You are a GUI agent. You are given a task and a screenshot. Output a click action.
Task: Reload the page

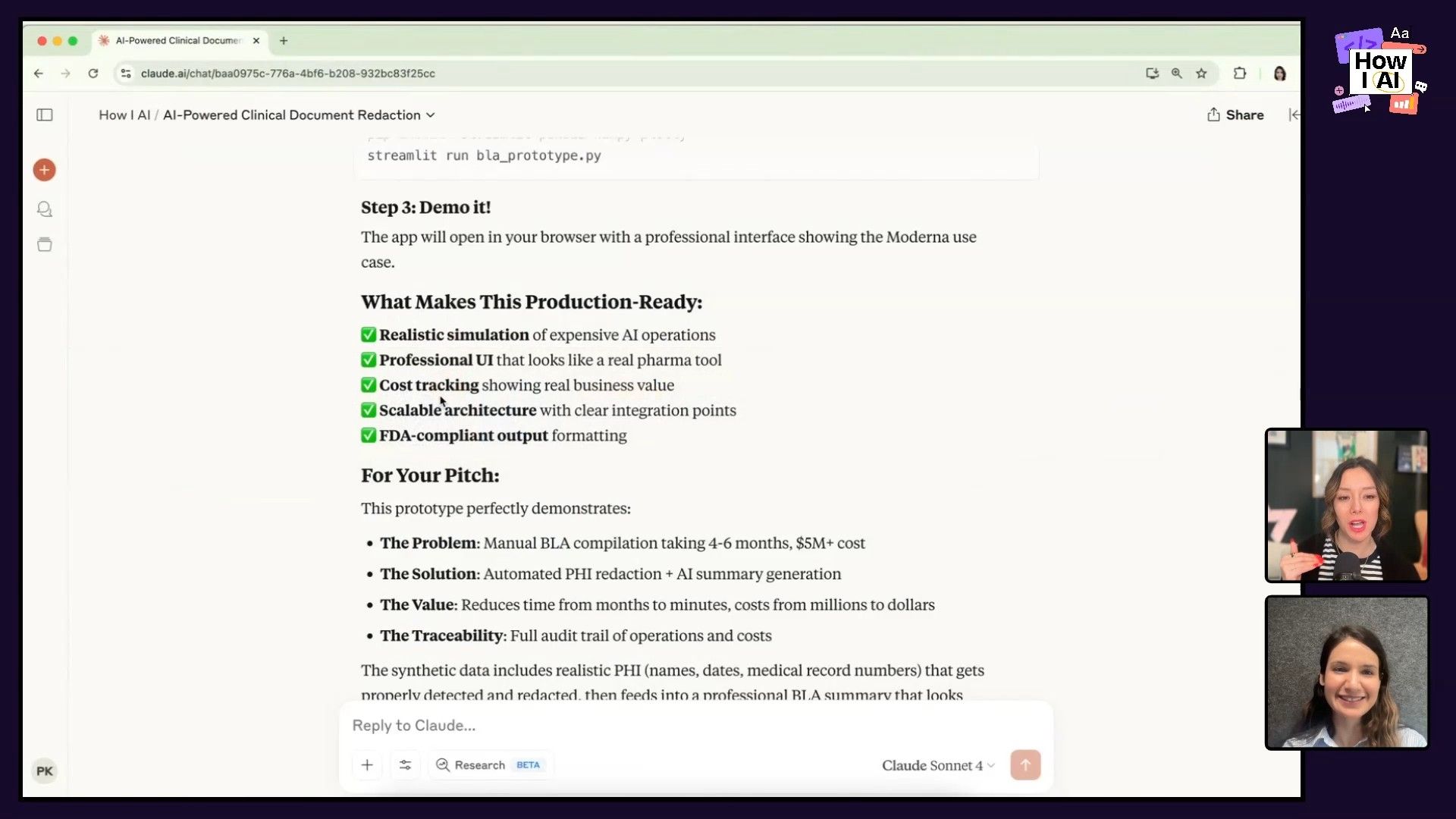coord(93,74)
